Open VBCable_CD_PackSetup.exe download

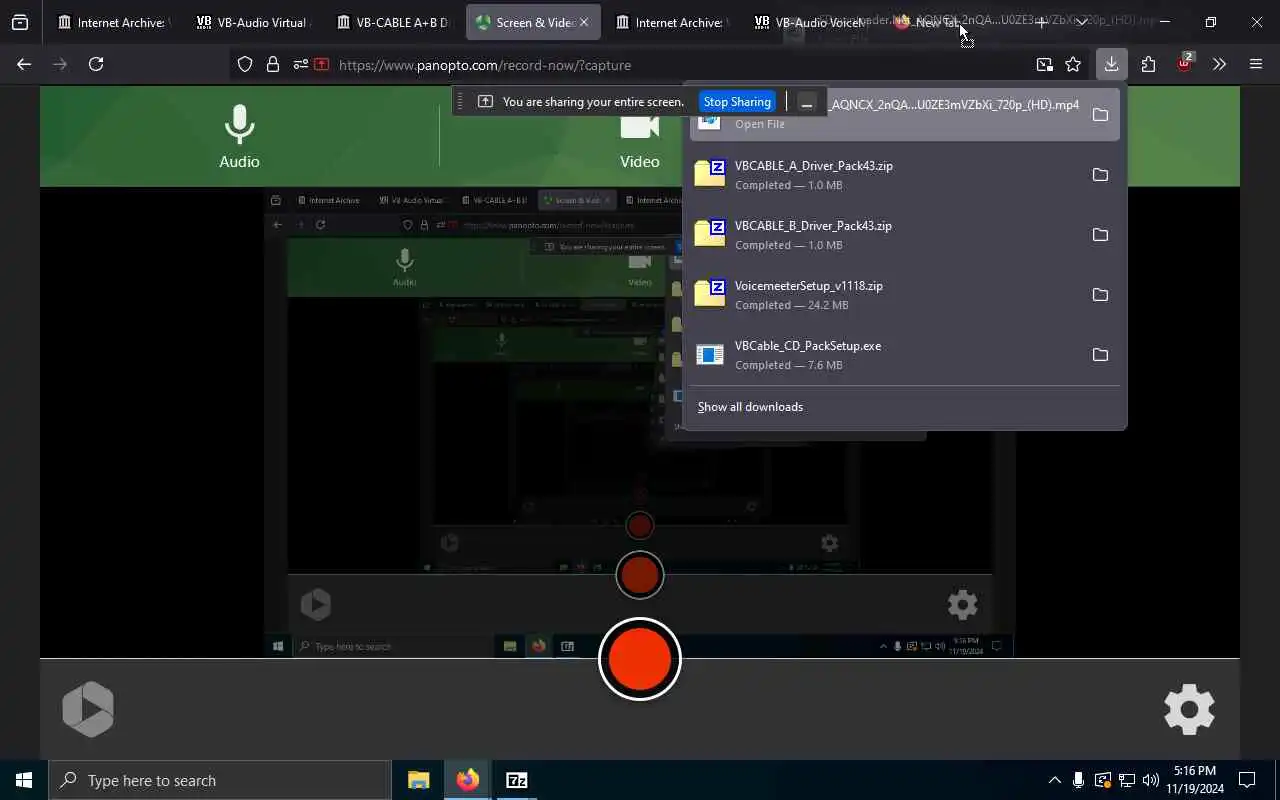(883, 355)
